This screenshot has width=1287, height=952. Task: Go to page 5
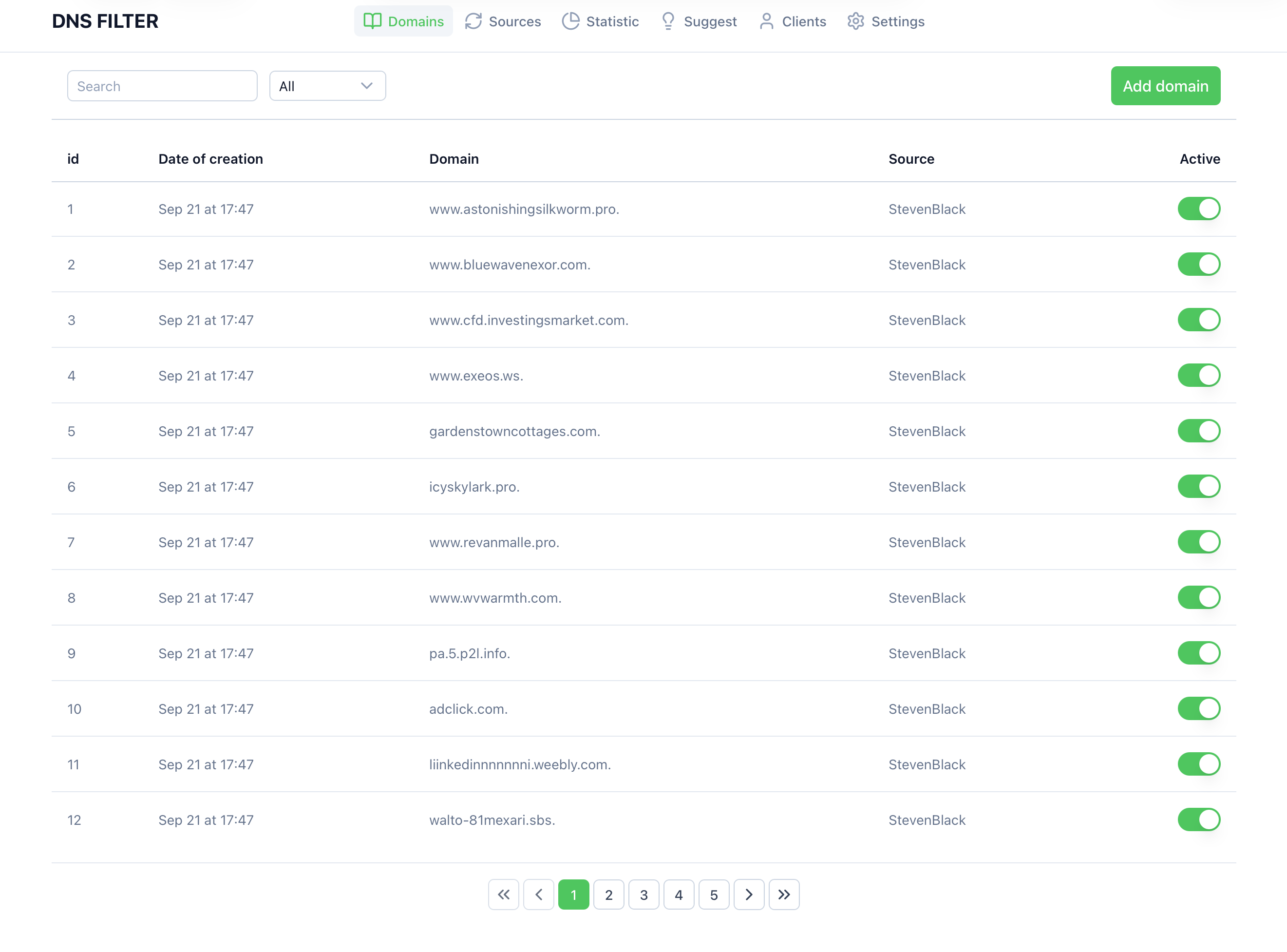click(x=714, y=895)
